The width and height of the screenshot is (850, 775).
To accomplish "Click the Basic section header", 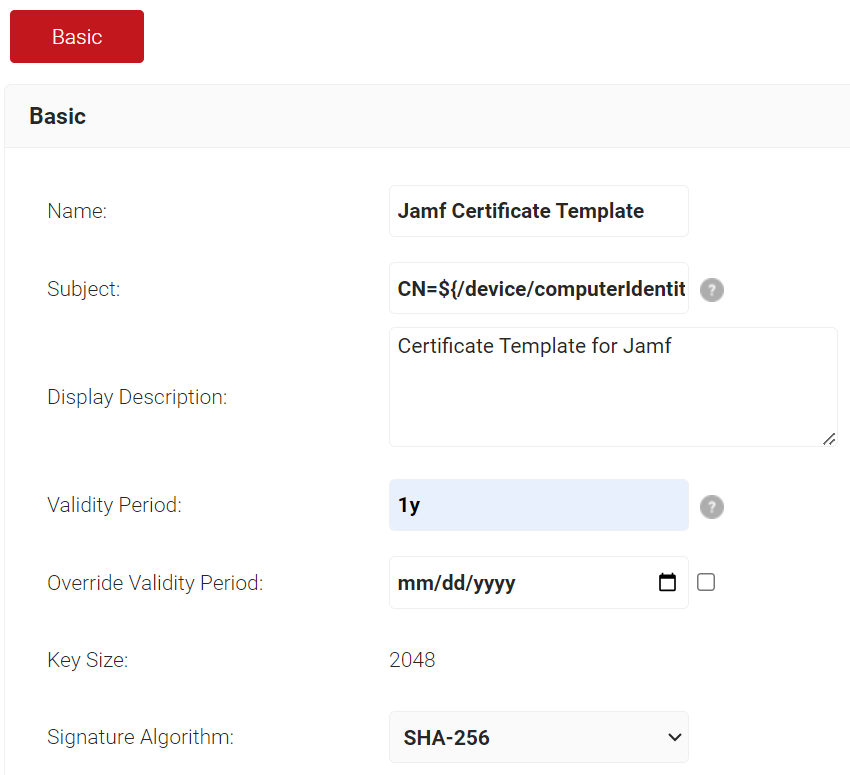I will 57,116.
